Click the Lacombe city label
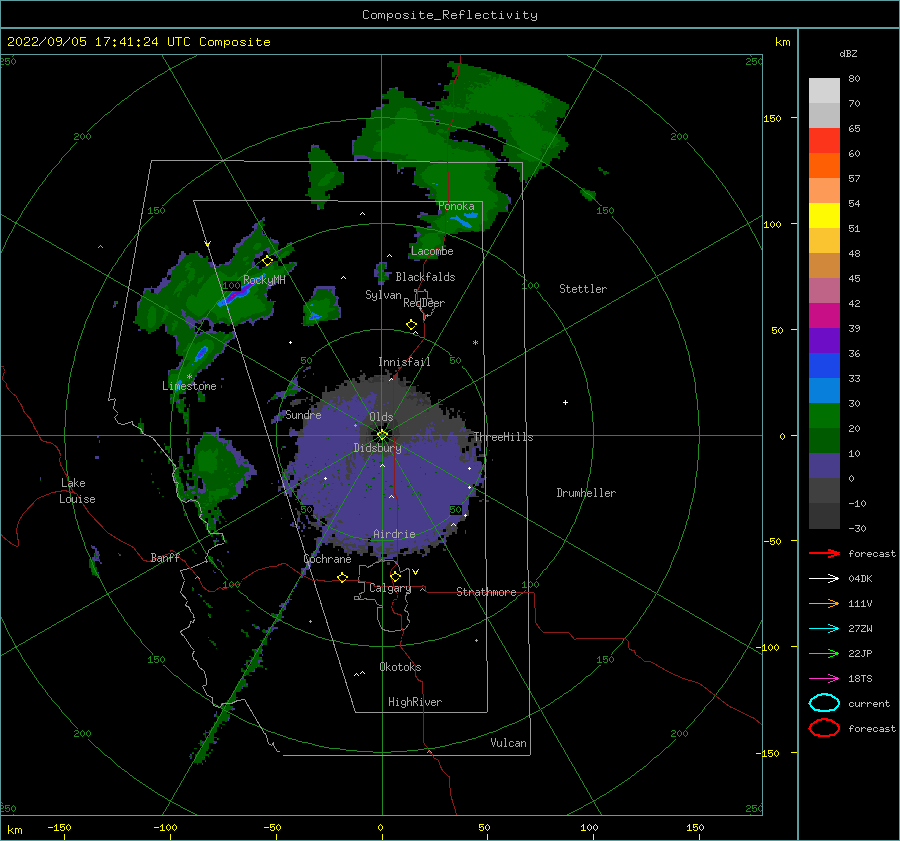 pos(432,251)
